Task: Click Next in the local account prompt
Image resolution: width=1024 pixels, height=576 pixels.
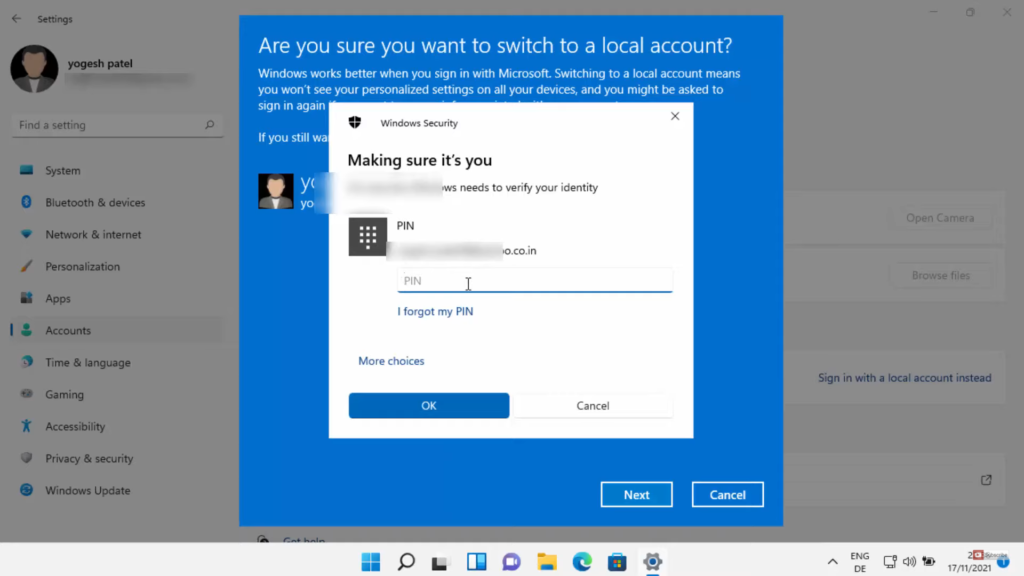Action: (x=636, y=494)
